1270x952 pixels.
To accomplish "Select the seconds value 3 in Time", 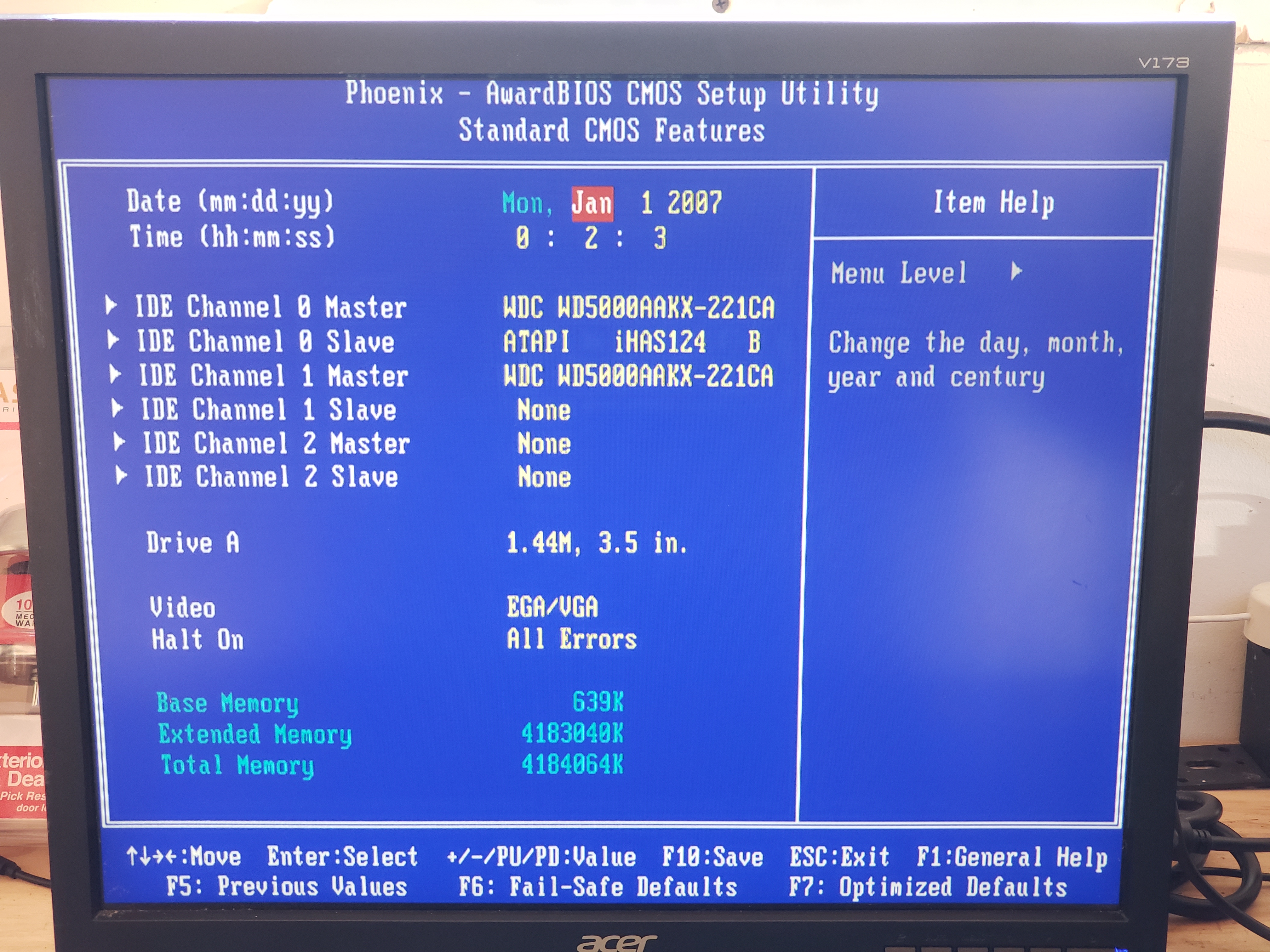I will (660, 238).
